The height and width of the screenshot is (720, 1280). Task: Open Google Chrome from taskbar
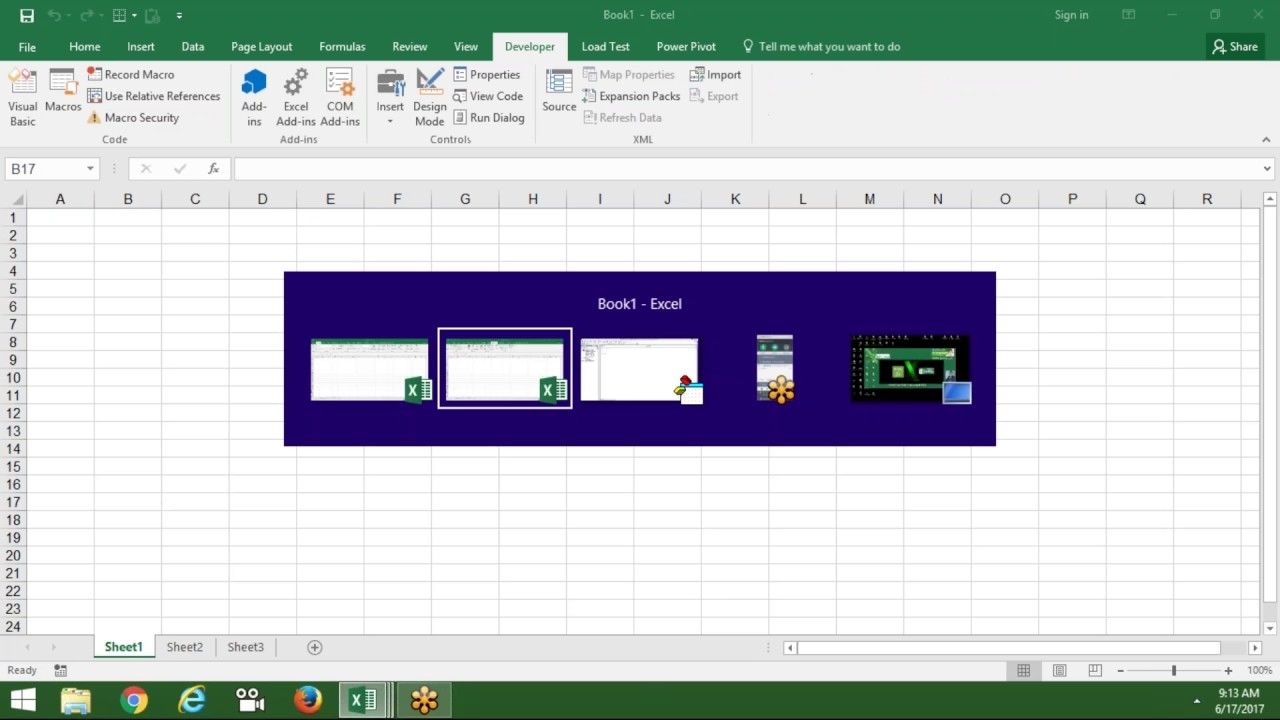134,701
